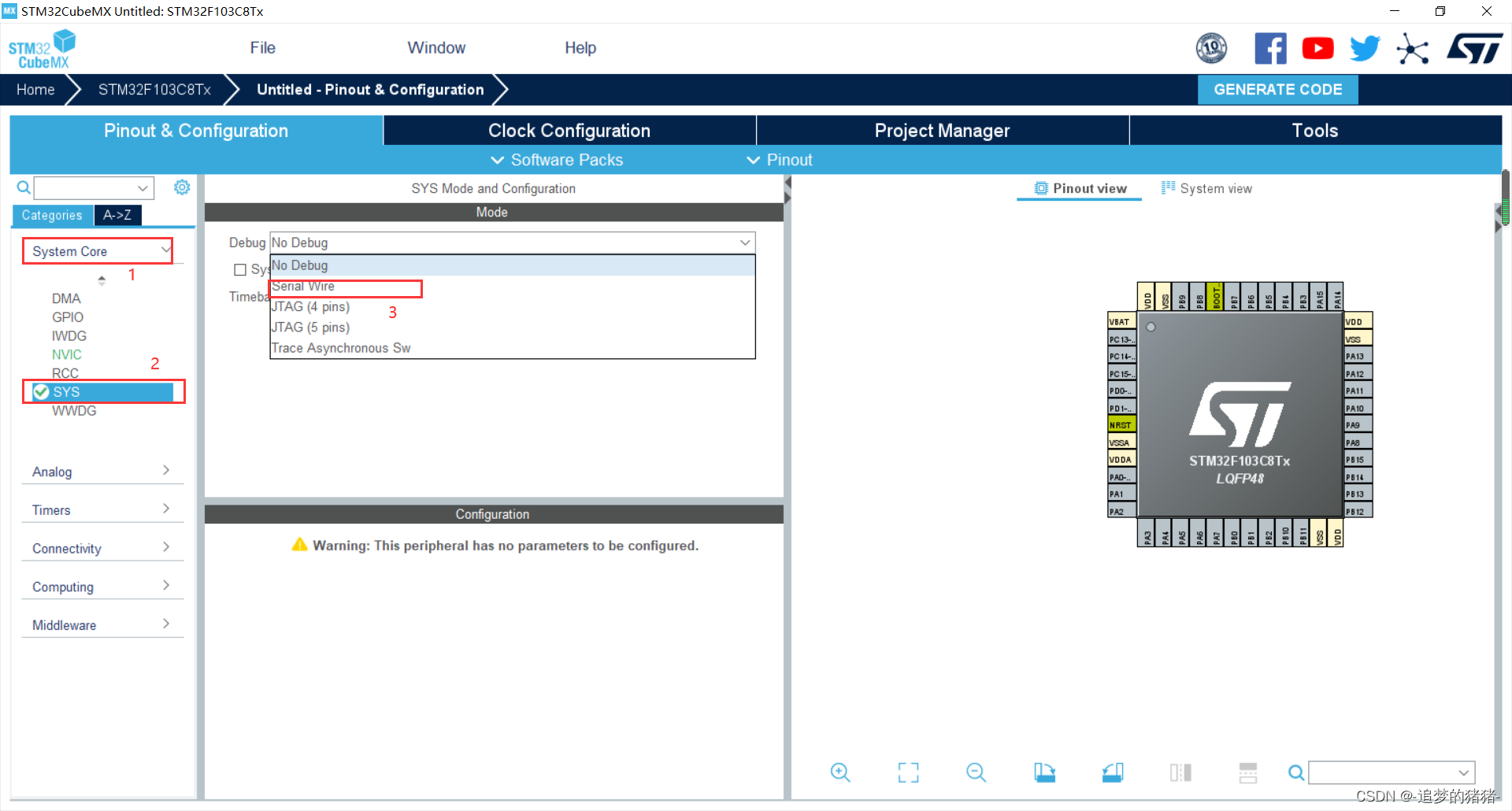This screenshot has width=1512, height=811.
Task: Select the Pinout view tab
Action: (1080, 188)
